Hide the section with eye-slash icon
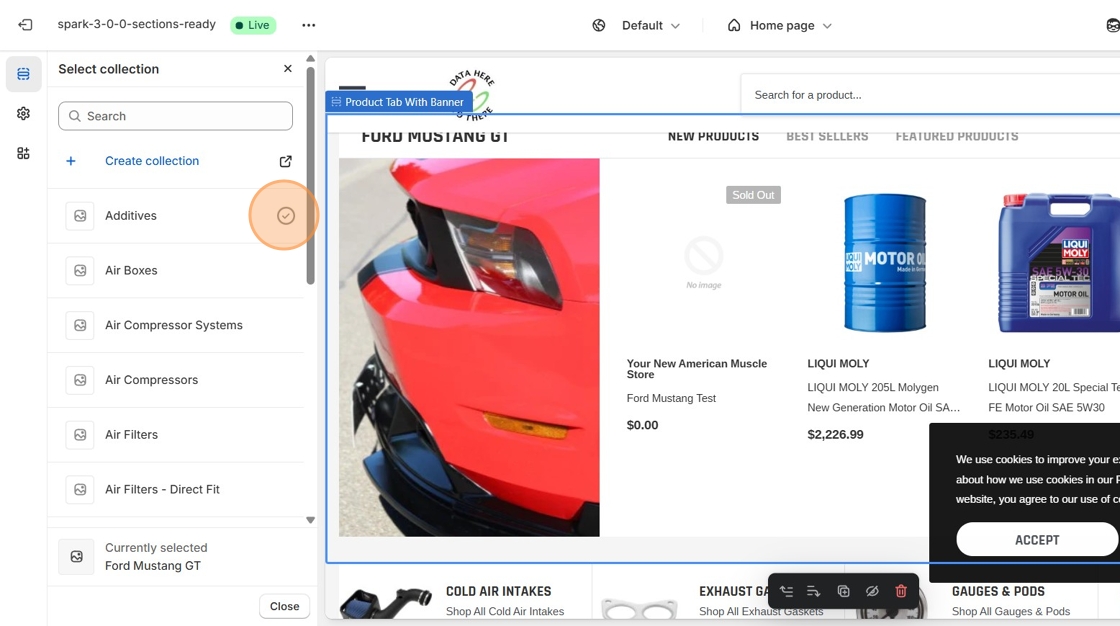The height and width of the screenshot is (626, 1120). coord(872,591)
